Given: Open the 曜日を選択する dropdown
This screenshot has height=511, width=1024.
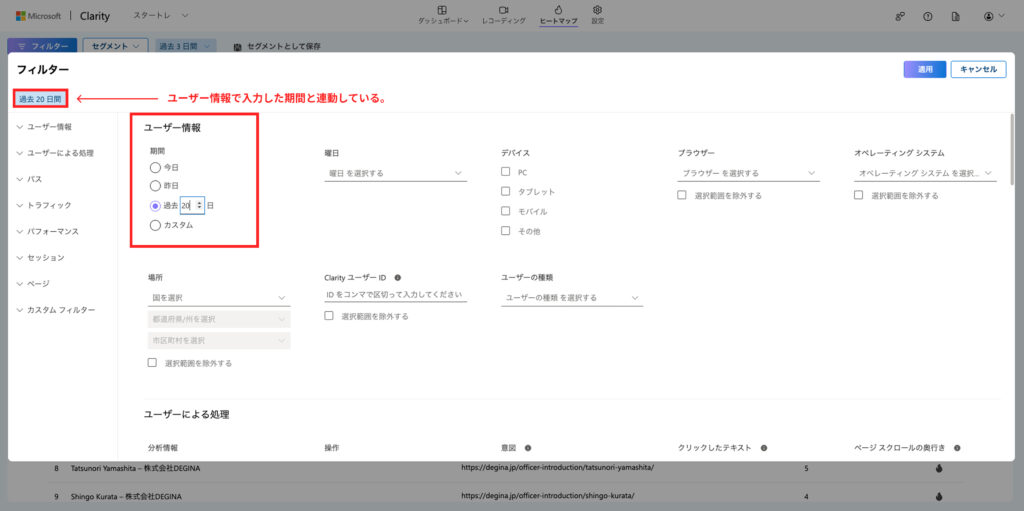Looking at the screenshot, I should point(395,173).
